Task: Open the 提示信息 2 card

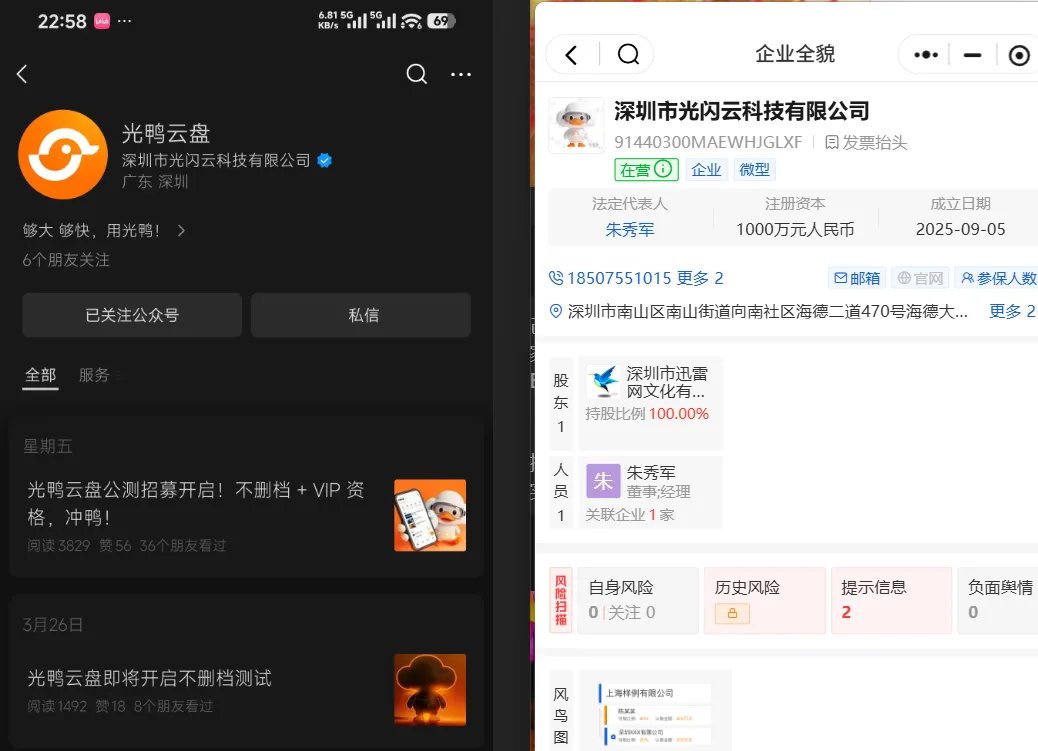Action: pyautogui.click(x=891, y=600)
